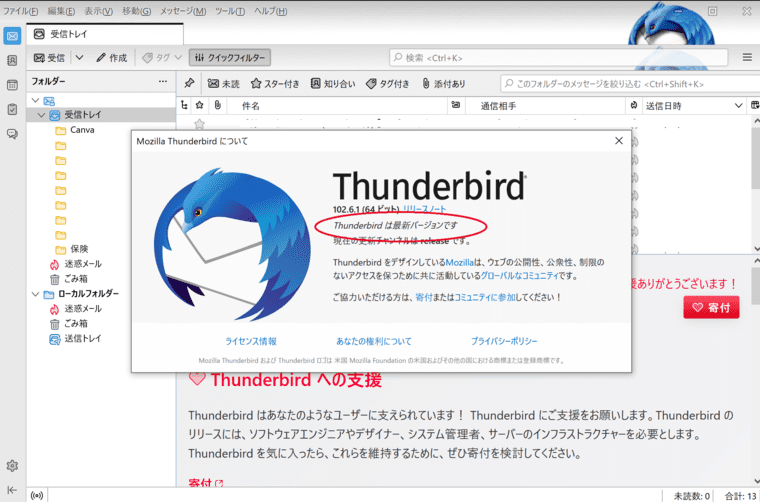Open the Tasks space icon
Image resolution: width=760 pixels, height=502 pixels.
click(12, 109)
